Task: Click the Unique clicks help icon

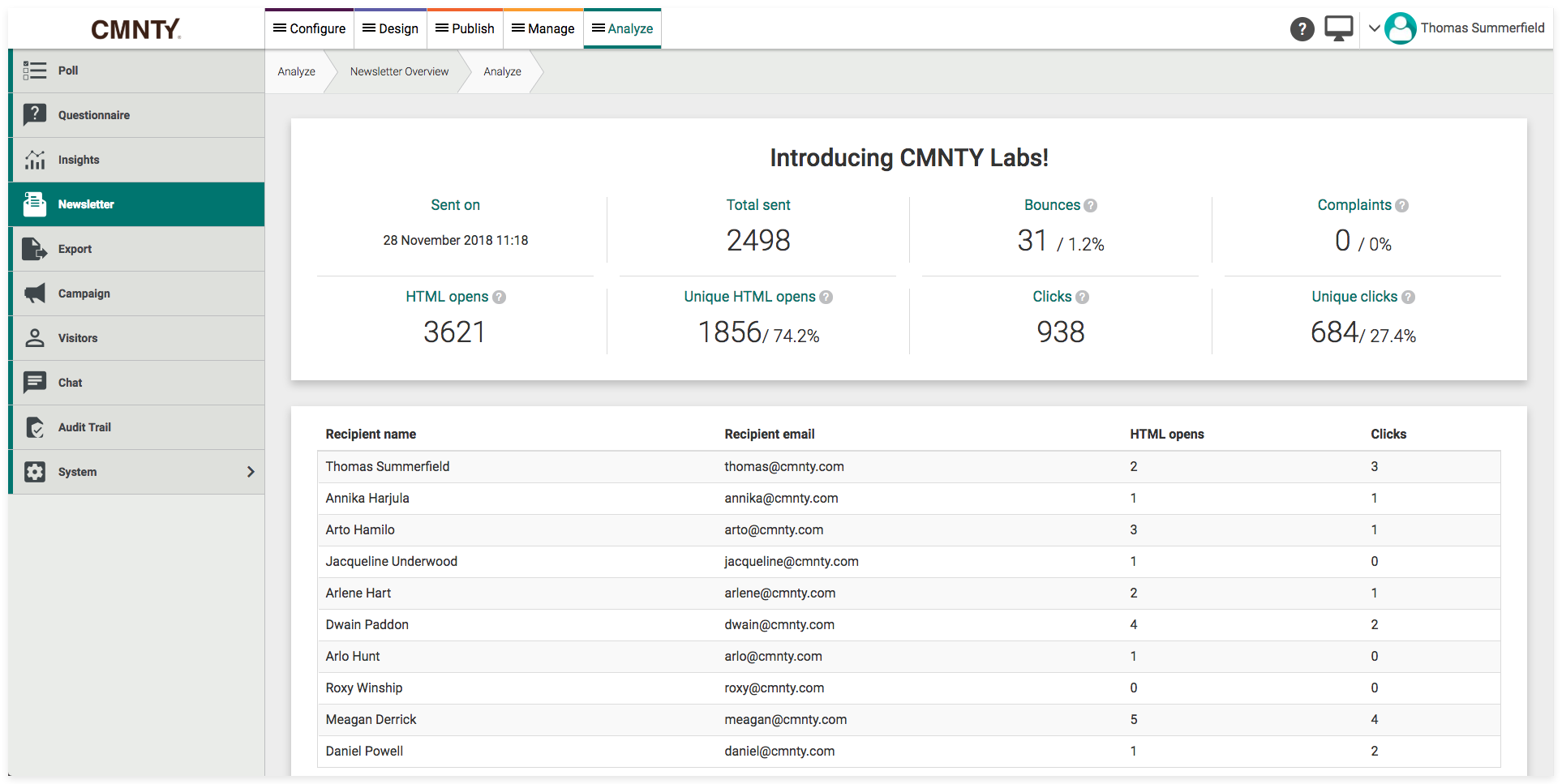Action: tap(1409, 298)
